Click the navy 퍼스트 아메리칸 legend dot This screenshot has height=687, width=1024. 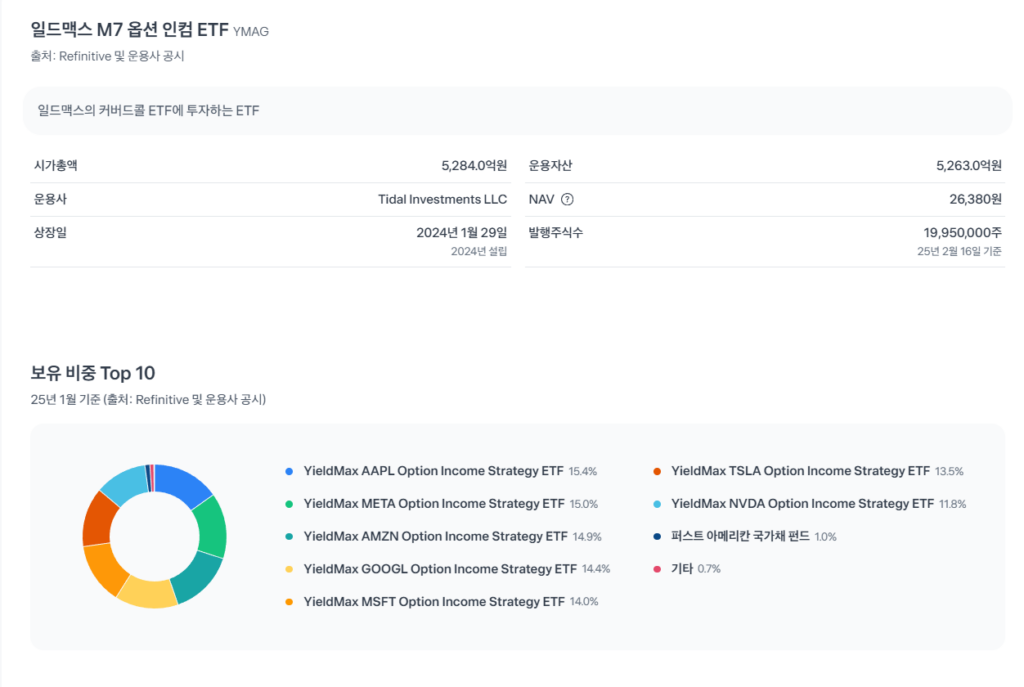pyautogui.click(x=657, y=537)
